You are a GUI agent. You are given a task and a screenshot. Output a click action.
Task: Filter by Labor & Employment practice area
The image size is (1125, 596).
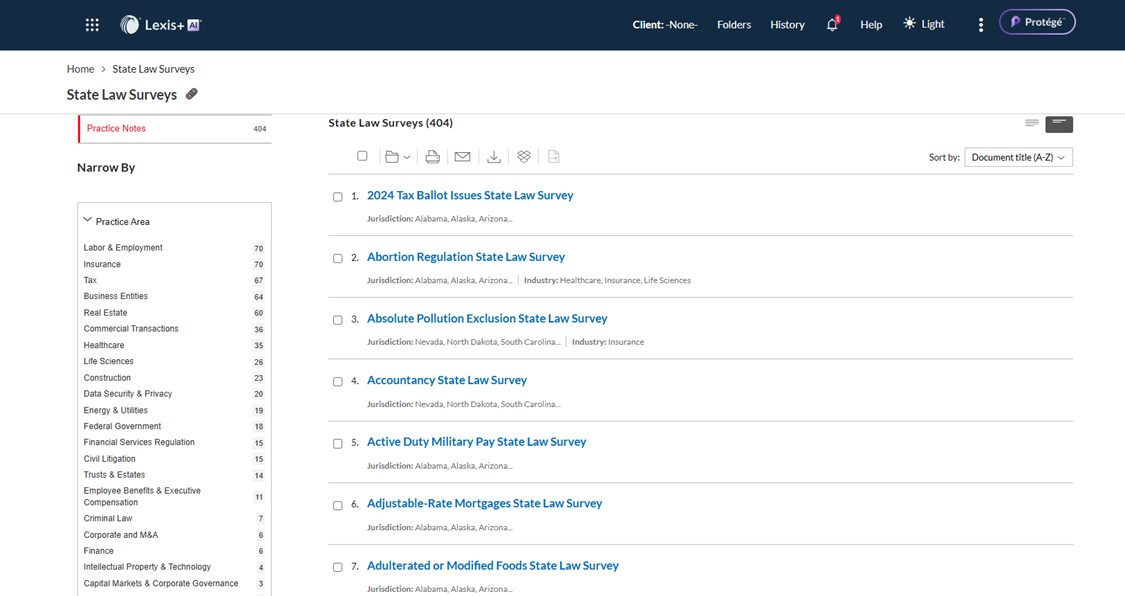tap(123, 247)
